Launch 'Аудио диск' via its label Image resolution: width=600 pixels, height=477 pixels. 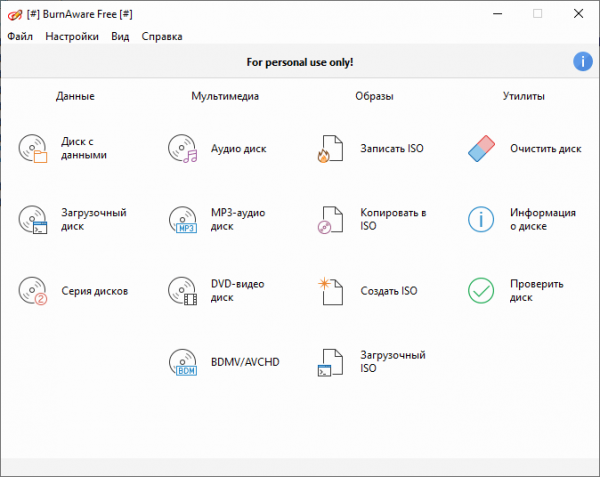point(238,149)
